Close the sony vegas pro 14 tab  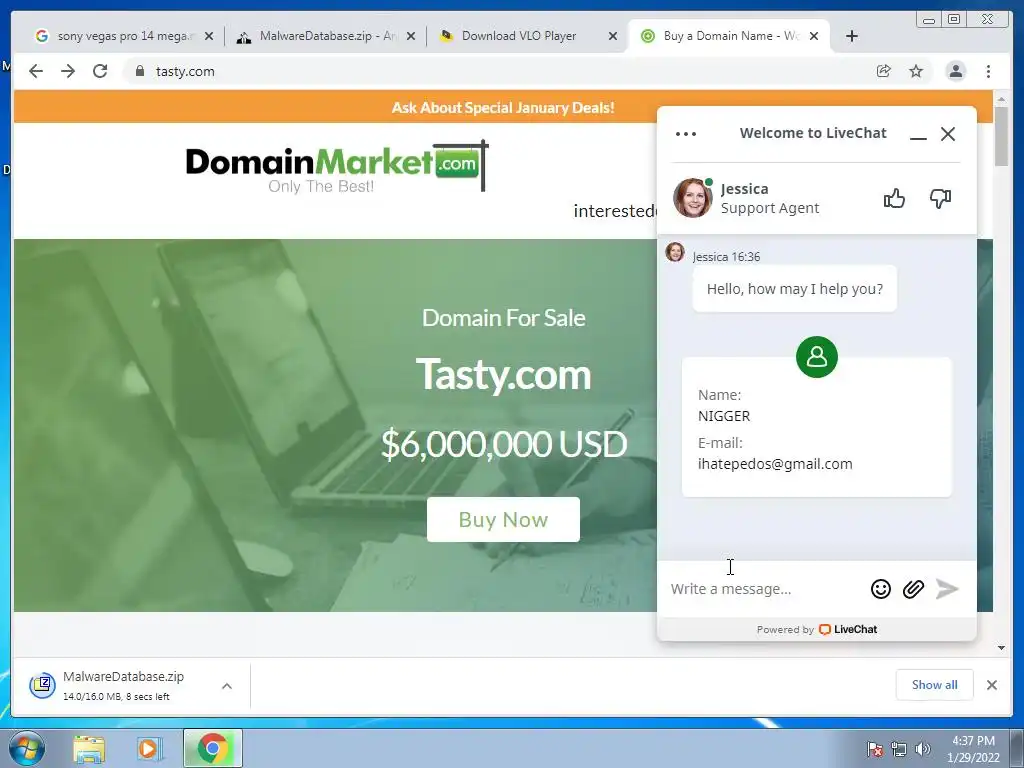[209, 36]
